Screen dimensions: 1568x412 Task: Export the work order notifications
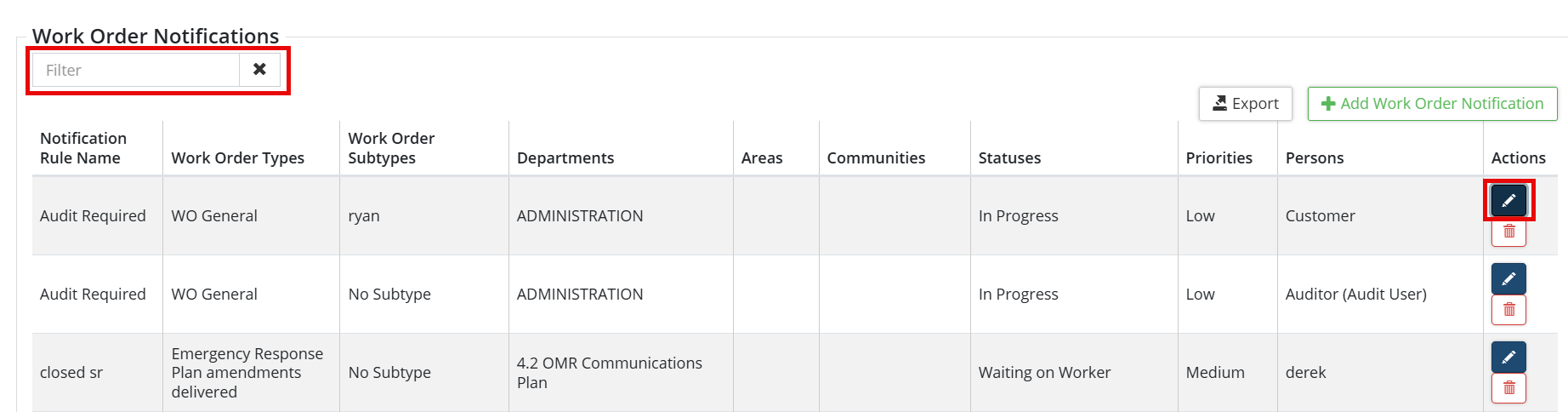coord(1245,104)
